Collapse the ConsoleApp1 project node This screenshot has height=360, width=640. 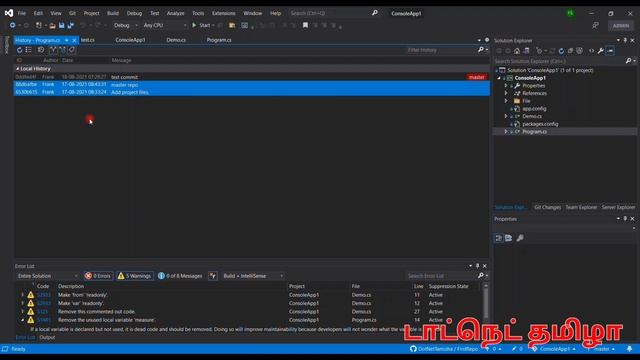[x=499, y=78]
